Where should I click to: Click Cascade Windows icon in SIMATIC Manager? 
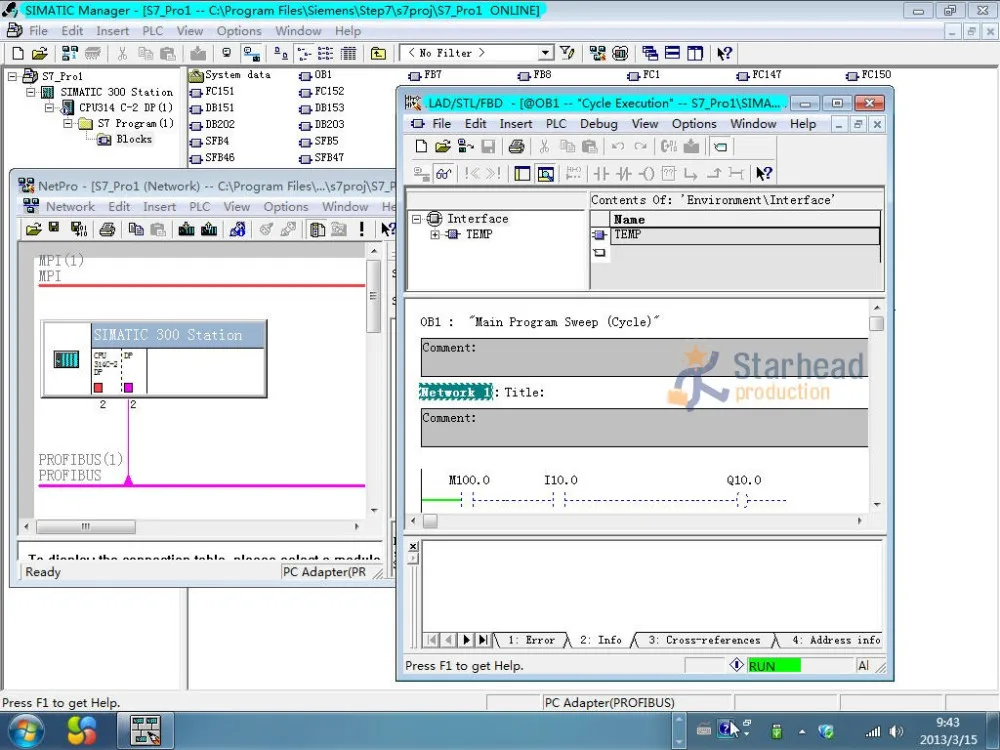pos(650,54)
